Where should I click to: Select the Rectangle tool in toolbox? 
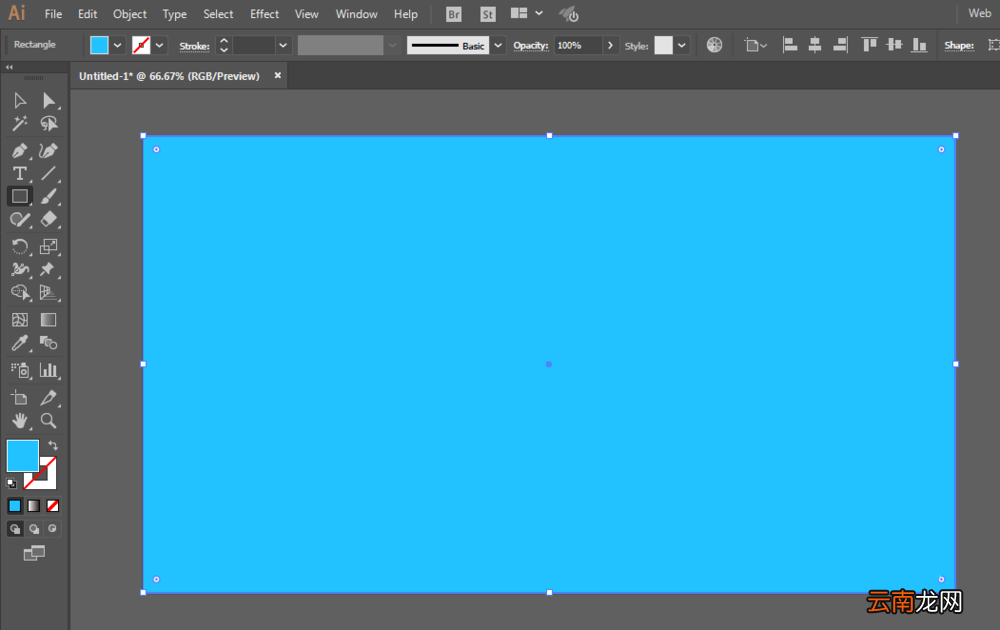(20, 196)
